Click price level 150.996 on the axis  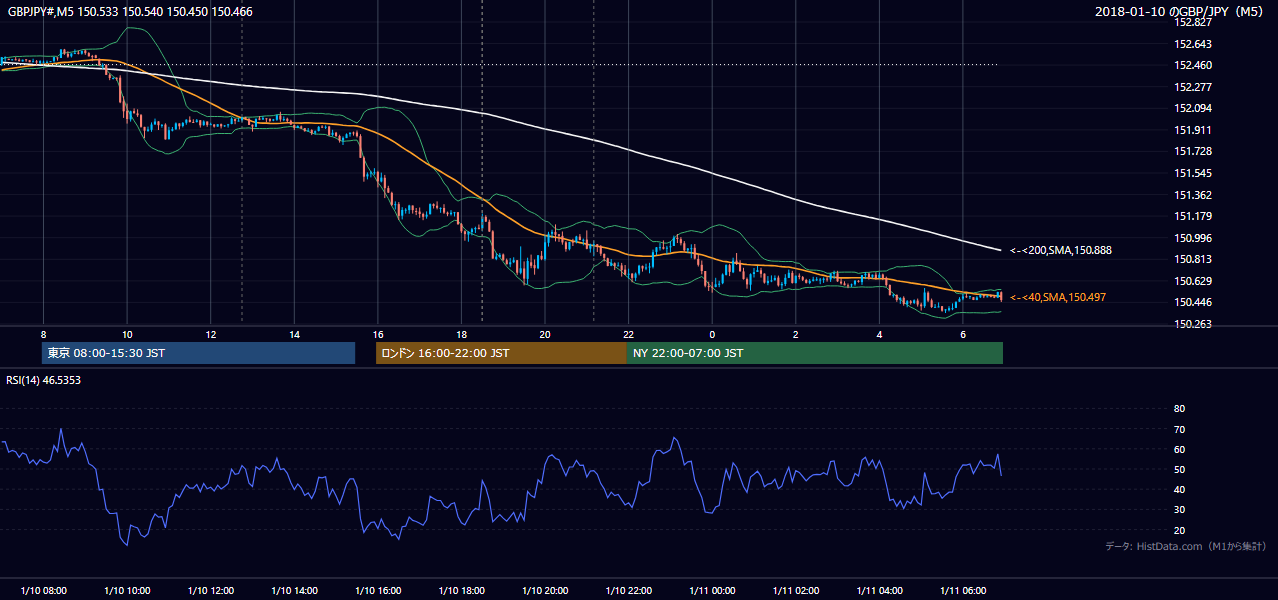click(1192, 238)
